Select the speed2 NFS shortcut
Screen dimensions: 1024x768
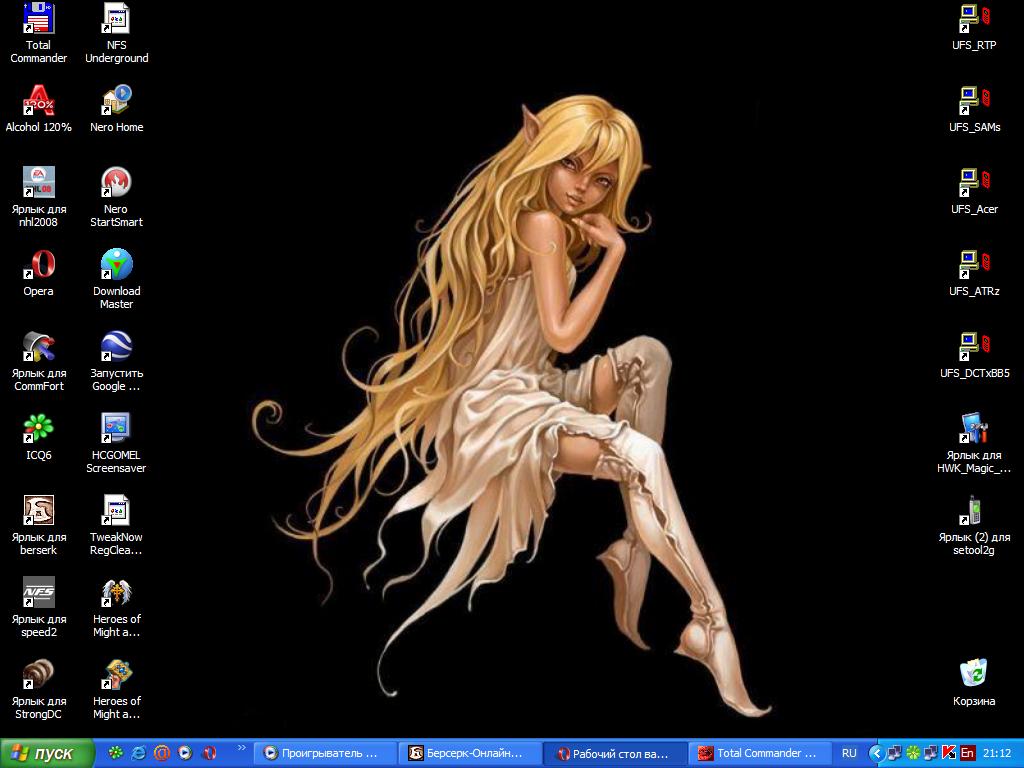(x=39, y=607)
